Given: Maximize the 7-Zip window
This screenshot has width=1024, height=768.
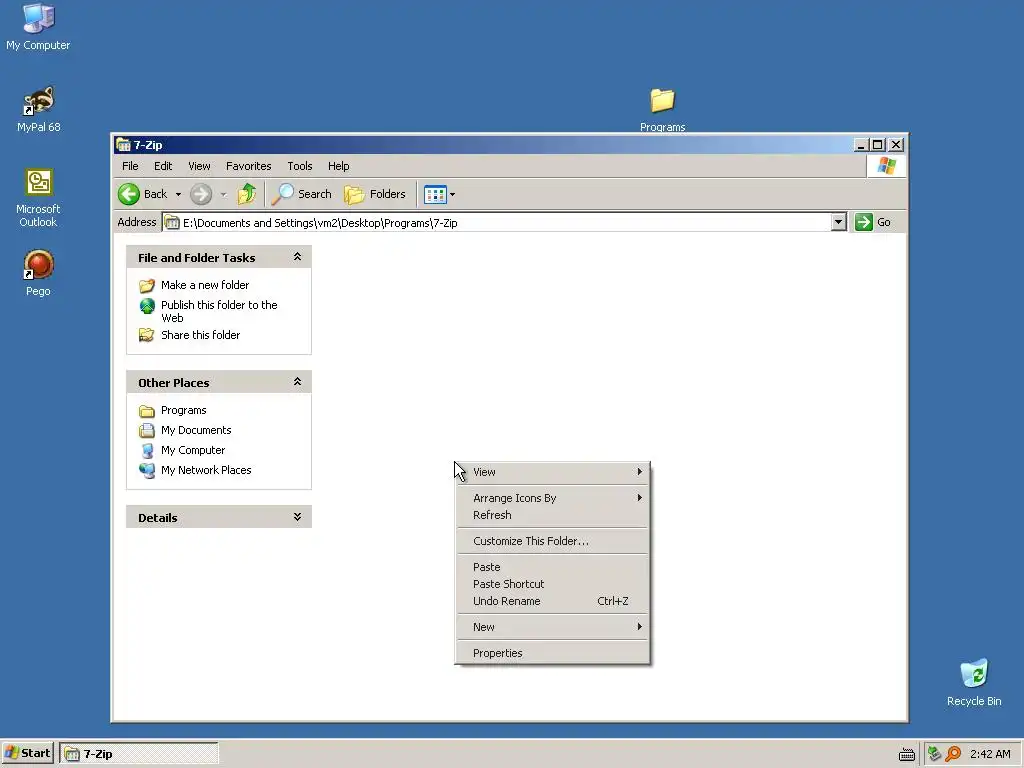Looking at the screenshot, I should 878,145.
